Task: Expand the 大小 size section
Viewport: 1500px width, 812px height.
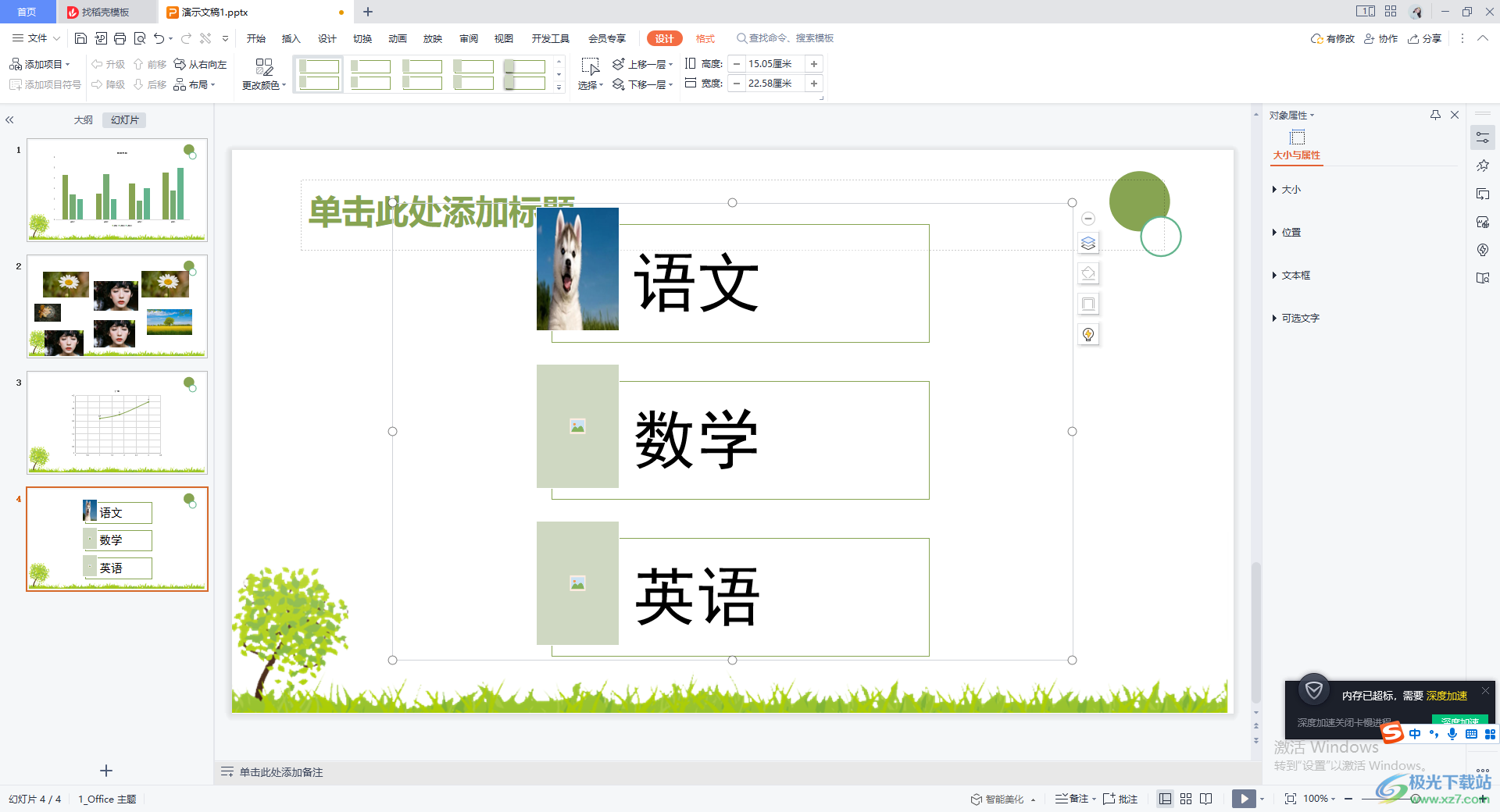Action: [x=1286, y=190]
